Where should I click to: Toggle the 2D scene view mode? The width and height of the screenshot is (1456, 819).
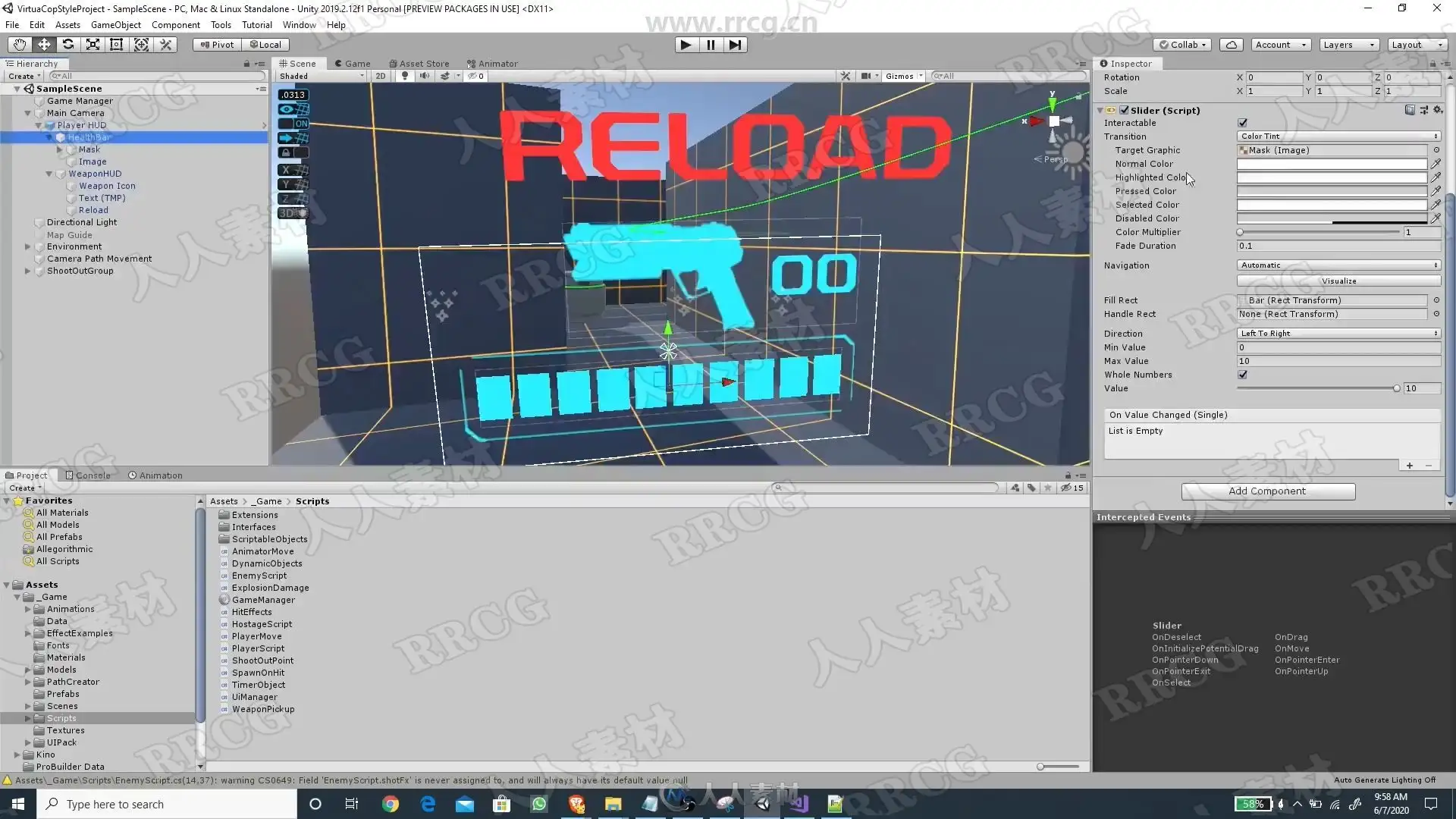click(381, 76)
